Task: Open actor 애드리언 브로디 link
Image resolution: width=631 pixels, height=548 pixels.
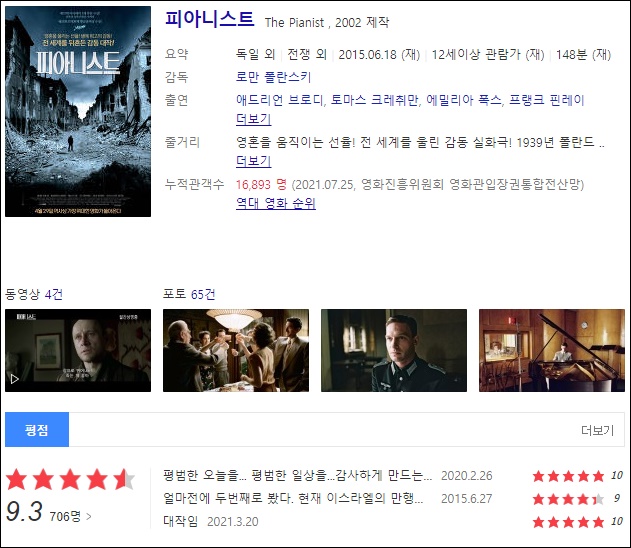Action: point(280,100)
